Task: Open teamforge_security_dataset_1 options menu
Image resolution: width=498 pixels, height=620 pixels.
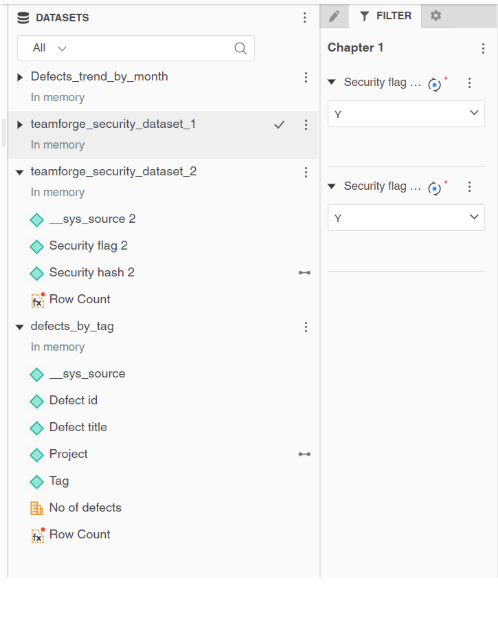Action: pos(306,125)
